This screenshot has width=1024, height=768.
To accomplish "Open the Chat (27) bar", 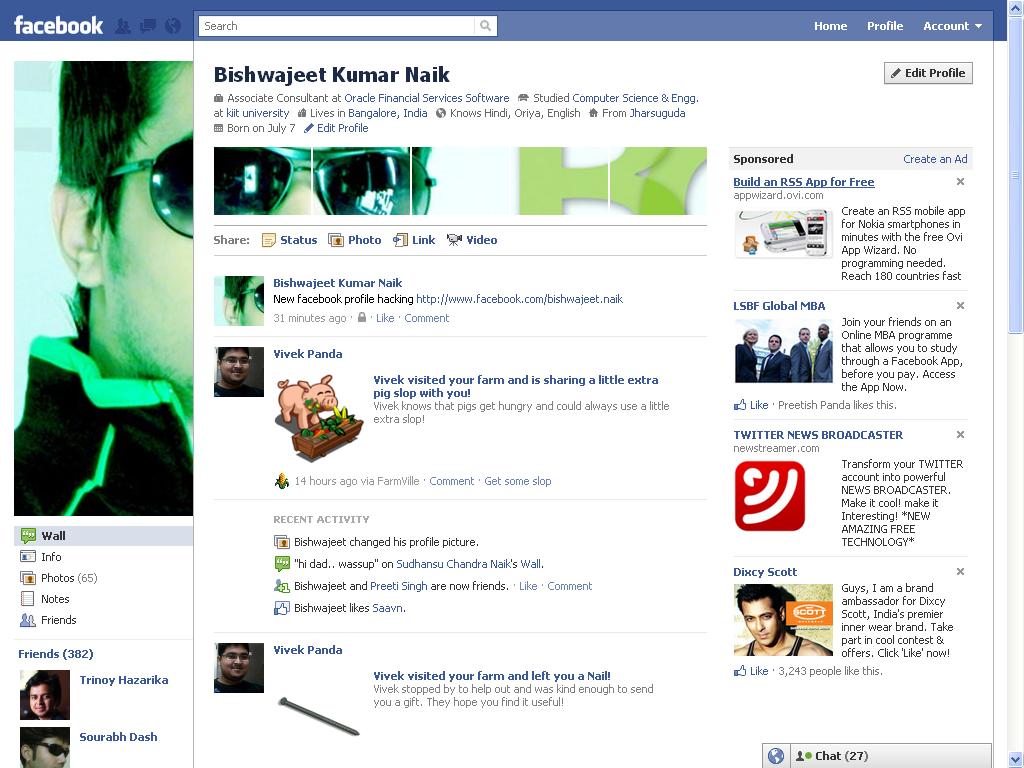I will point(891,756).
